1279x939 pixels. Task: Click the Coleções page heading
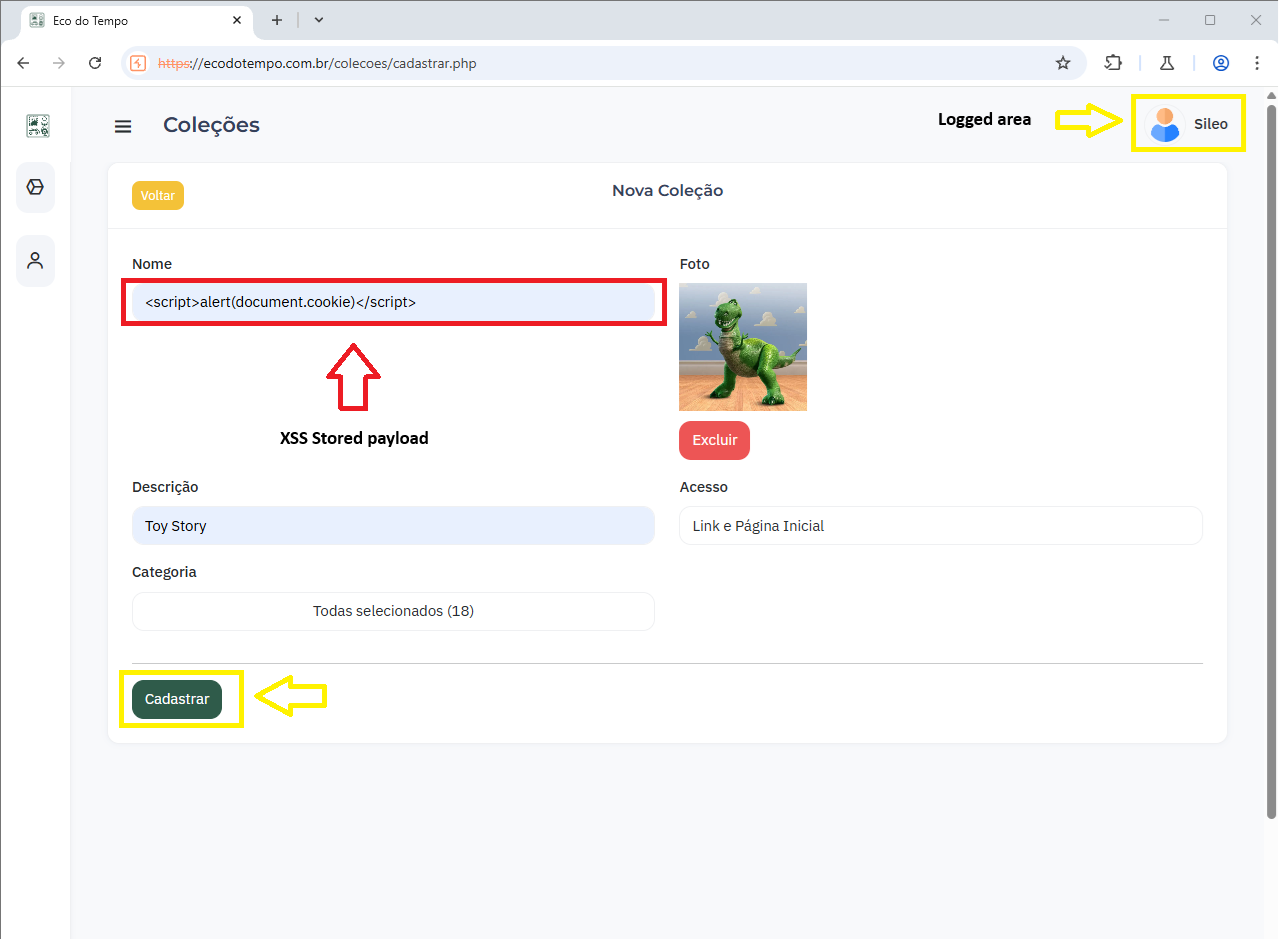click(x=212, y=125)
